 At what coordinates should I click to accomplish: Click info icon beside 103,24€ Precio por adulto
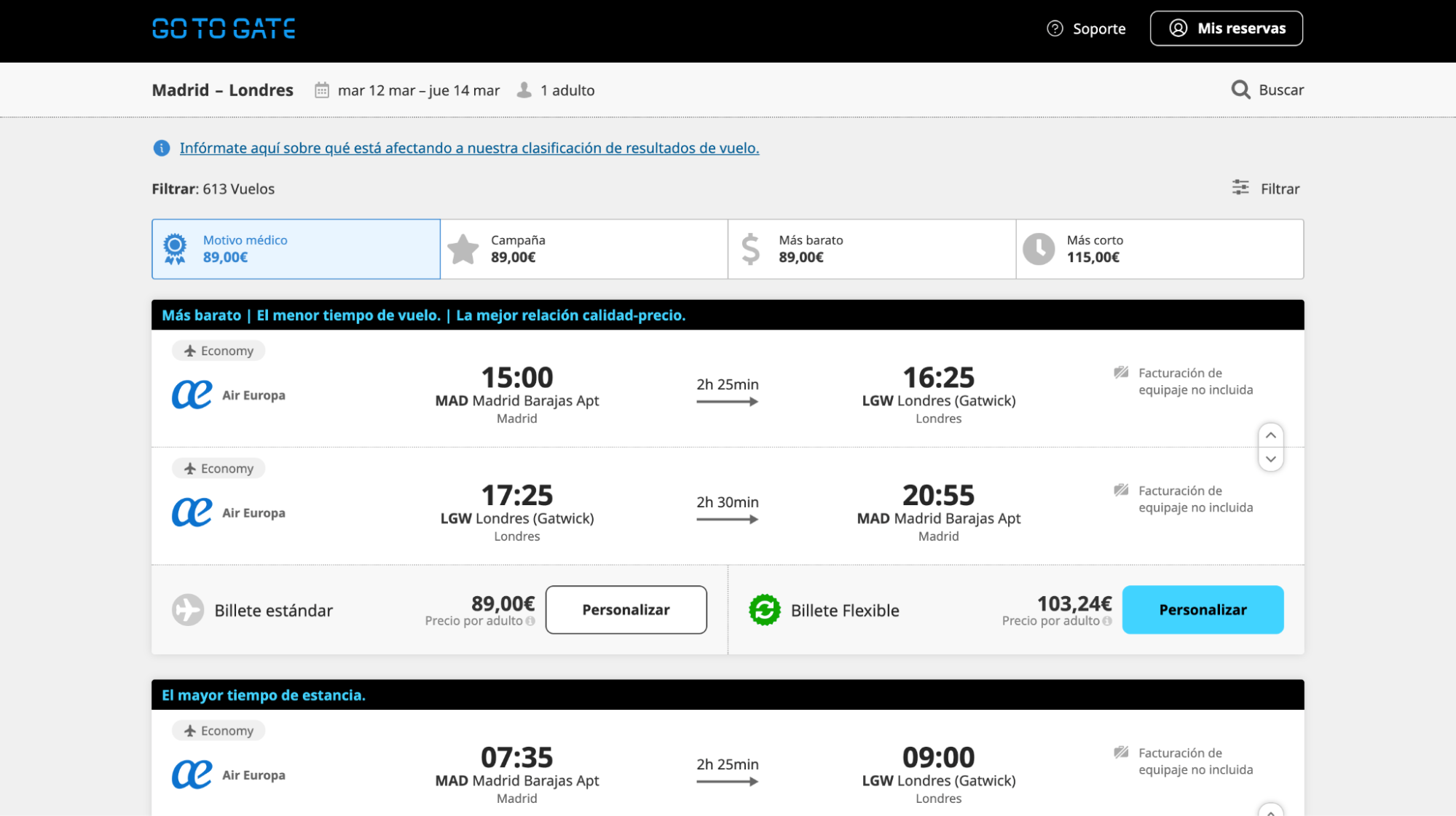tap(1107, 621)
